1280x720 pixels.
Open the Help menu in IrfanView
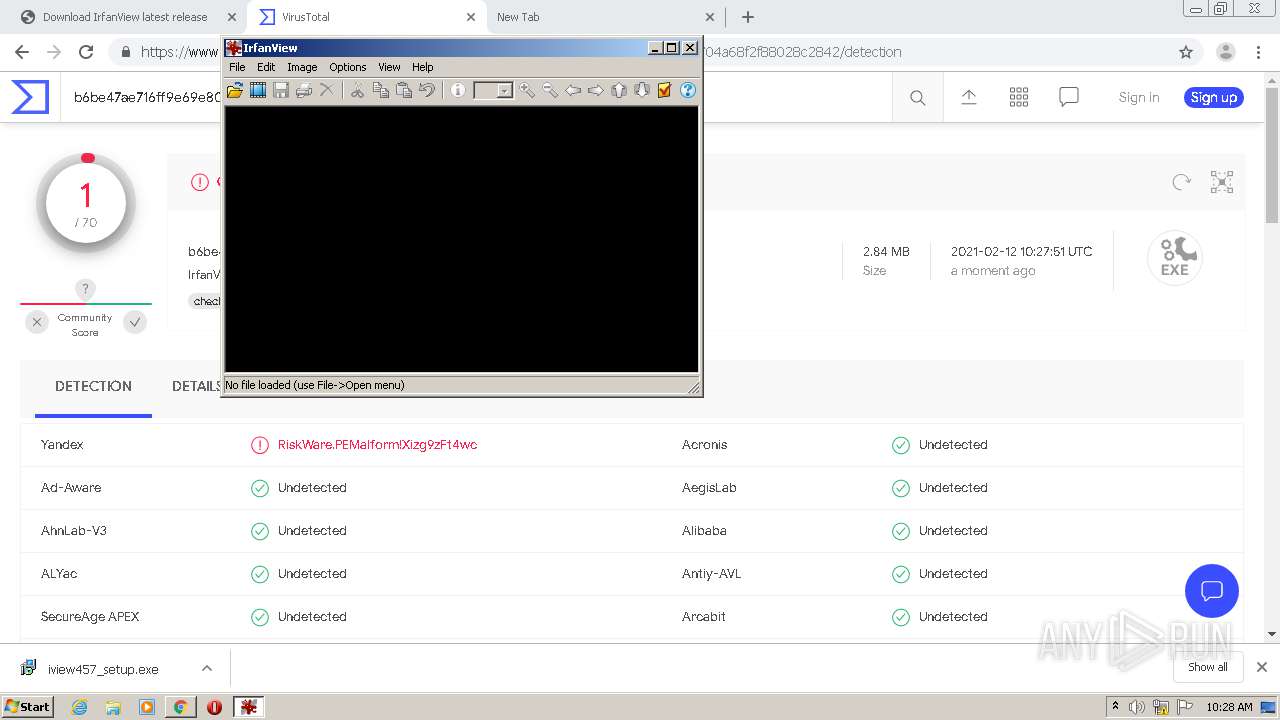pos(423,67)
